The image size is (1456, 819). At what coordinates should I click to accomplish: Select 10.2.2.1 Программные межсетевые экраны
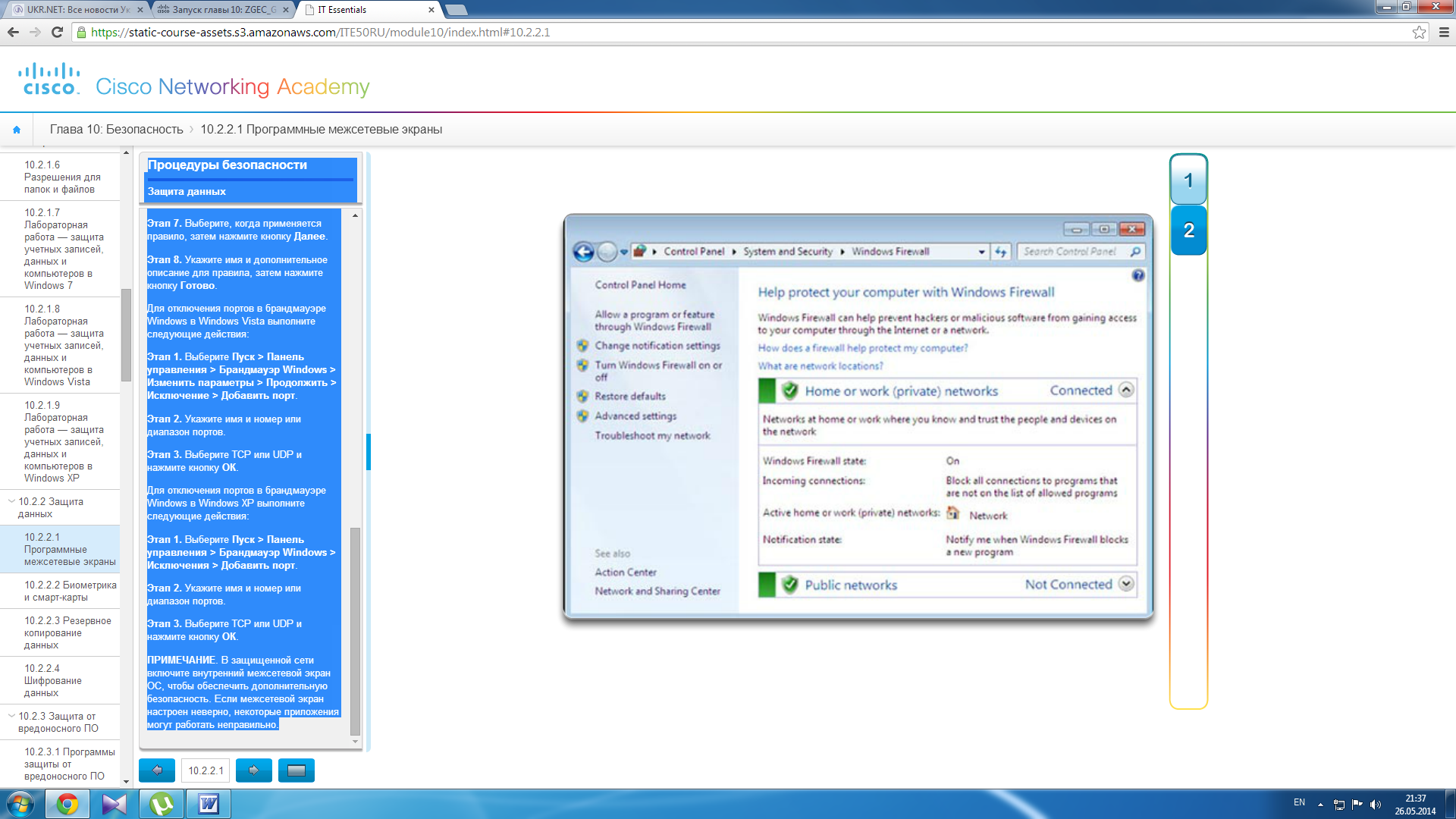click(60, 549)
